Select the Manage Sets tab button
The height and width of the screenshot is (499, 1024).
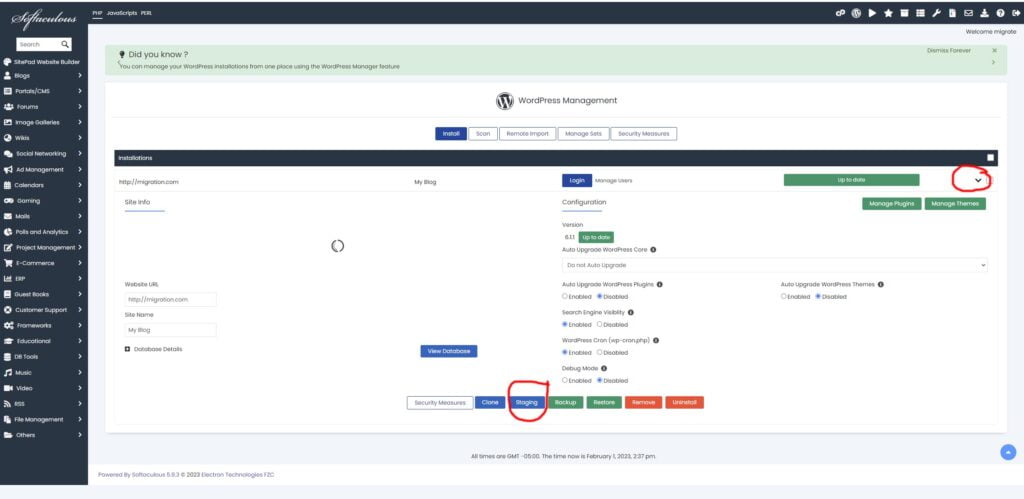coord(583,133)
